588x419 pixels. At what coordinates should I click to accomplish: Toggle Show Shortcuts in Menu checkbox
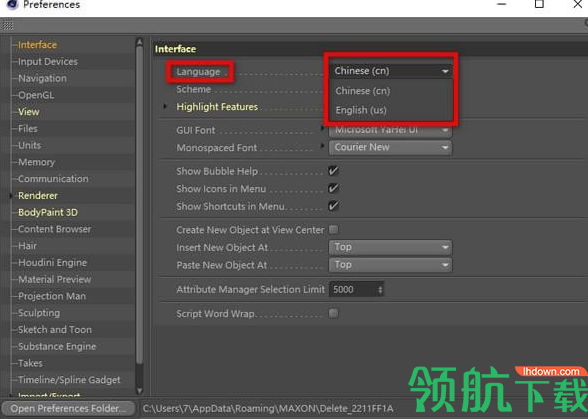(333, 206)
